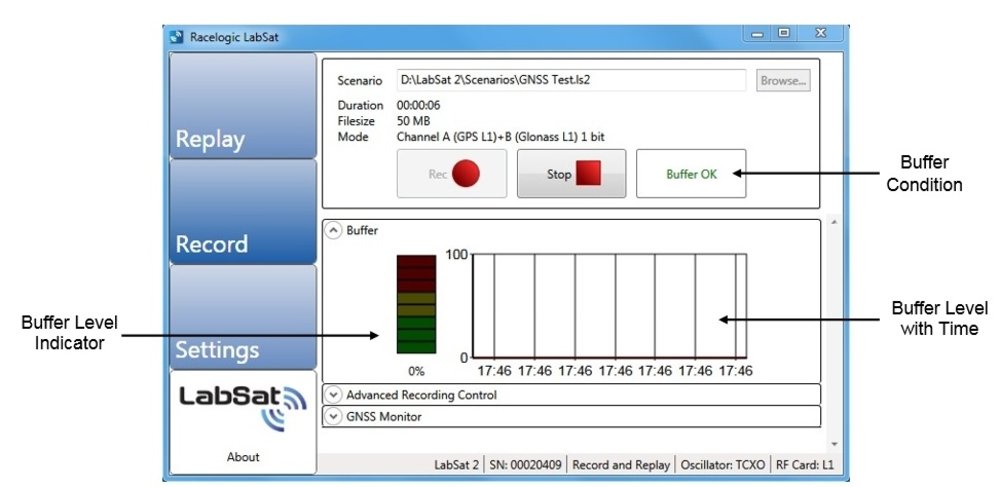Open the Settings tab
Viewport: 1000px width, 487px height.
(243, 317)
